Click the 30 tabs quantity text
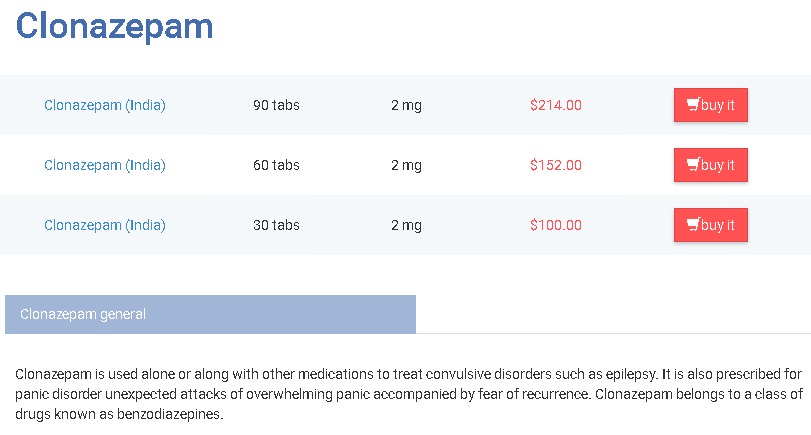 276,225
